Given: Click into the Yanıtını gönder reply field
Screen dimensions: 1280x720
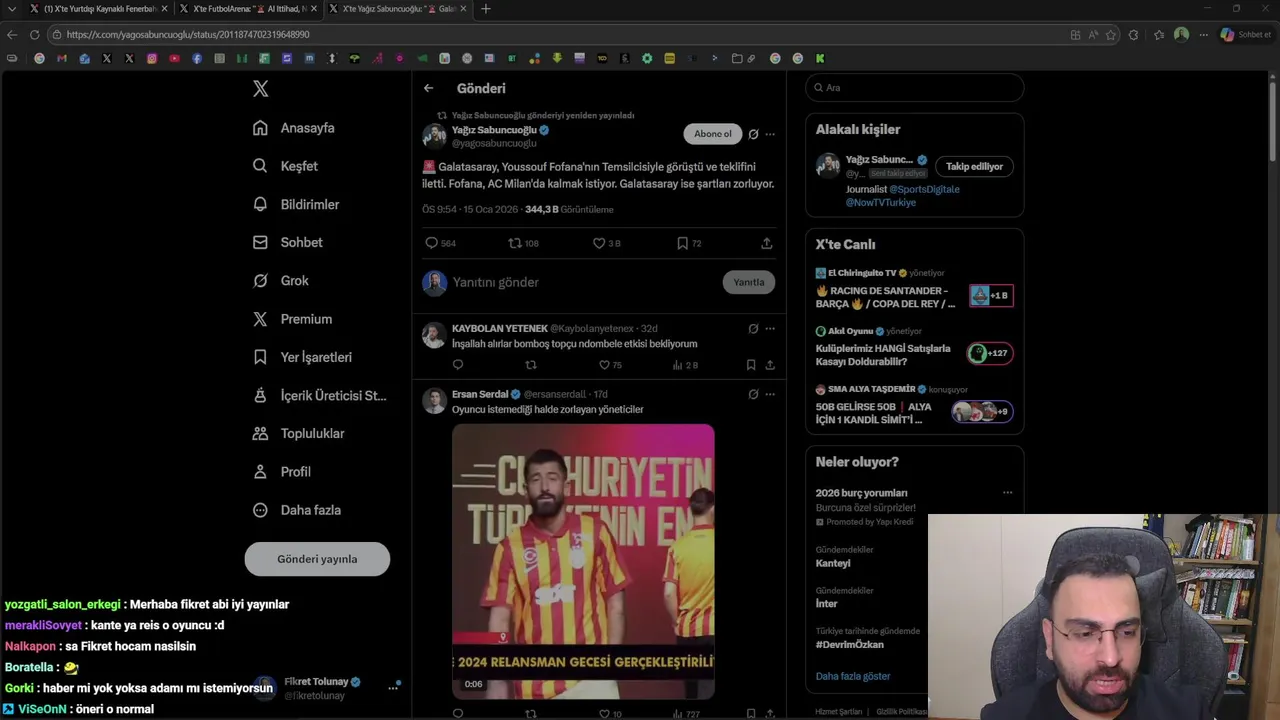Looking at the screenshot, I should [583, 282].
